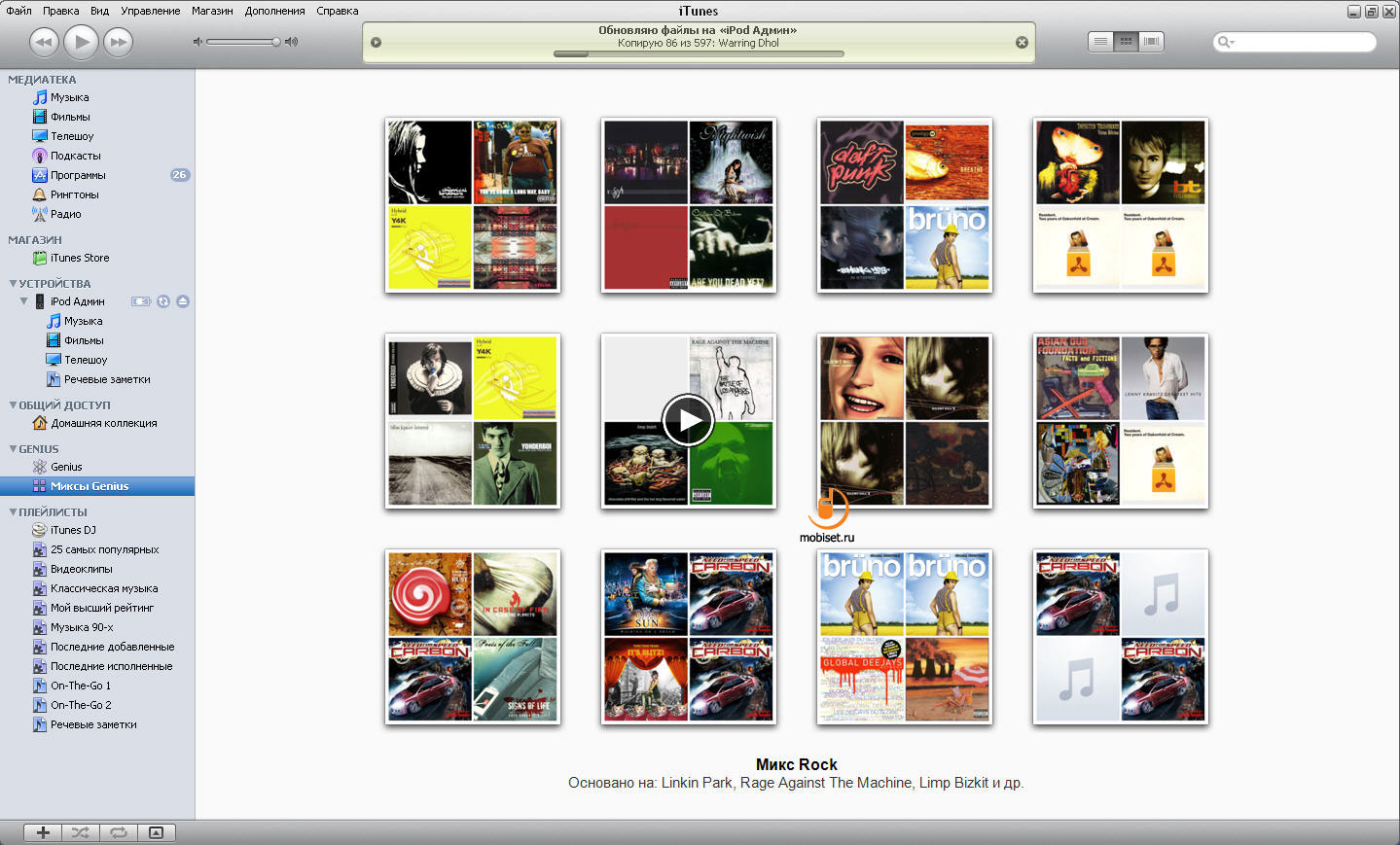Open the Радио antenna icon

40,214
